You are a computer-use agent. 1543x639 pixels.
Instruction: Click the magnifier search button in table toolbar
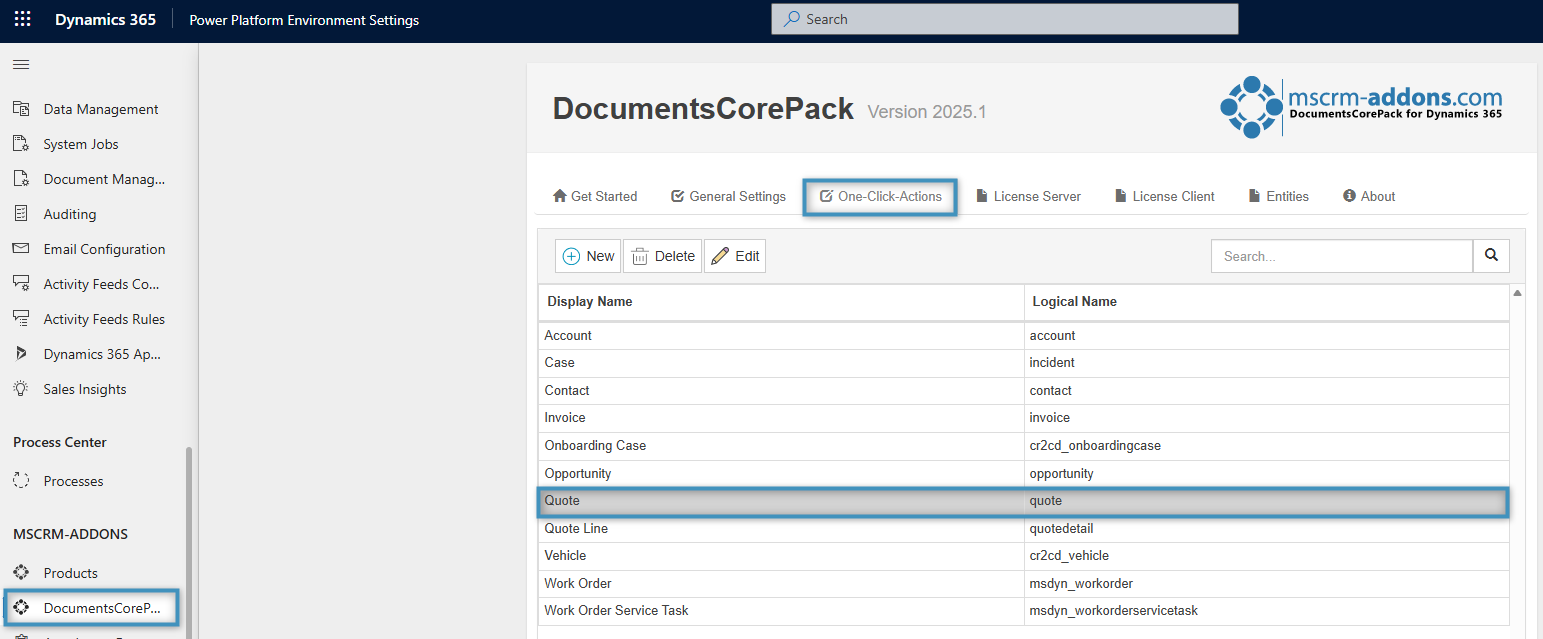1491,256
